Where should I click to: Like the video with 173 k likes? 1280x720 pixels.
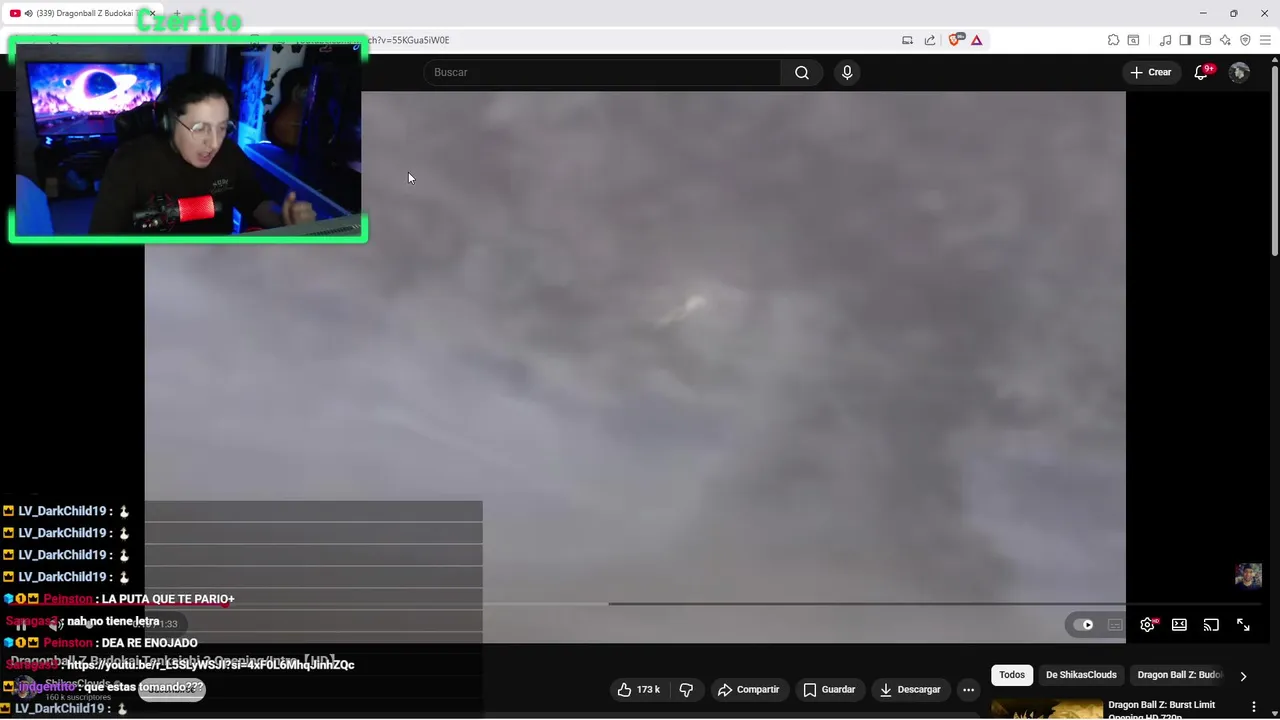(638, 689)
